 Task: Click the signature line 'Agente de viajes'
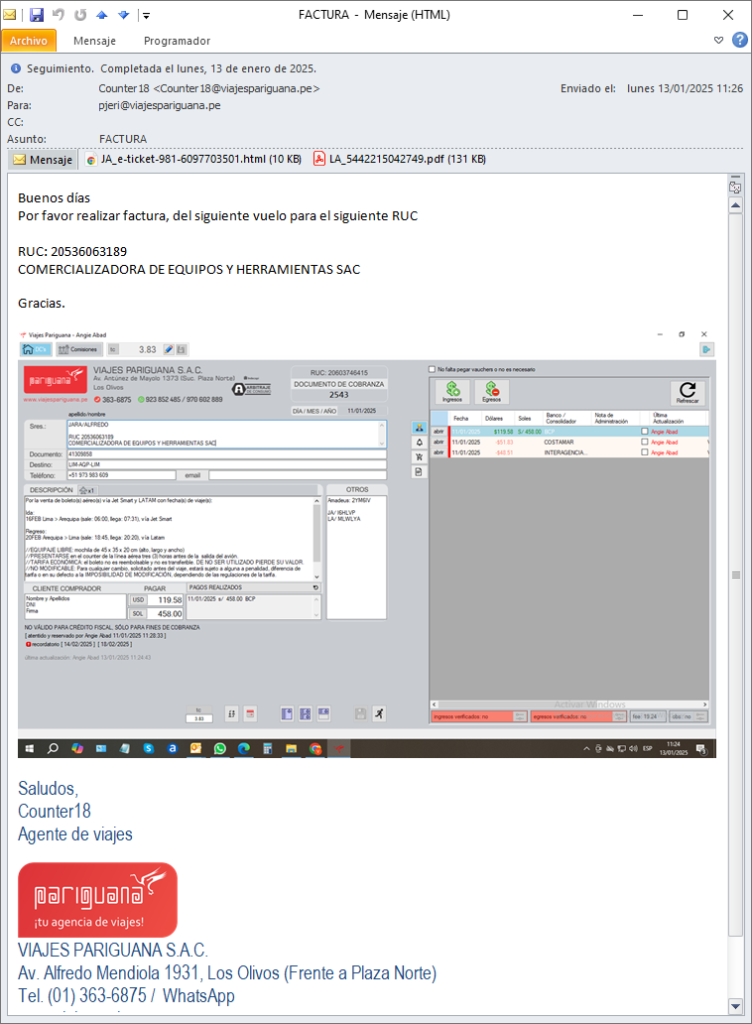point(75,834)
